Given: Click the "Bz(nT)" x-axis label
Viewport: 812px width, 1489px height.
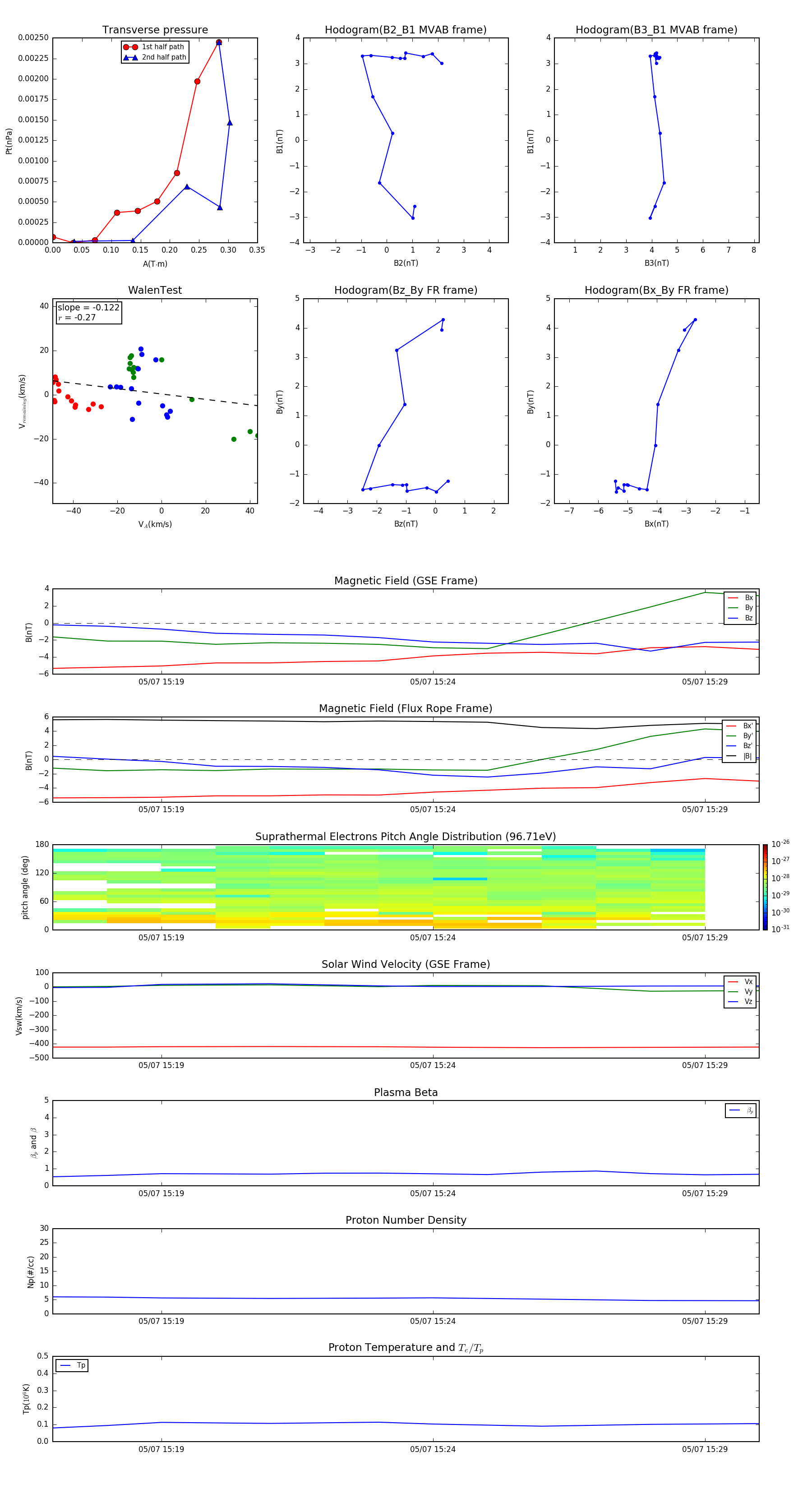Looking at the screenshot, I should (406, 524).
